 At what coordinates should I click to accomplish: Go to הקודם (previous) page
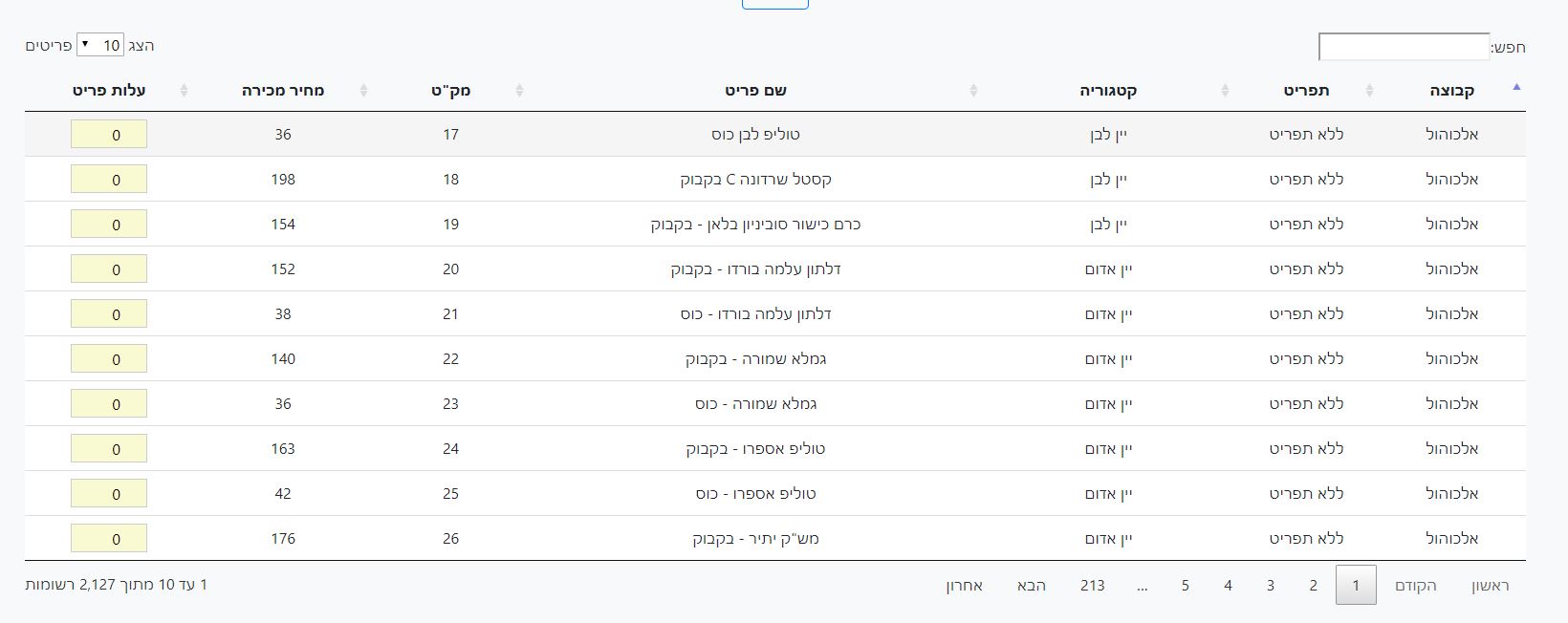1416,585
